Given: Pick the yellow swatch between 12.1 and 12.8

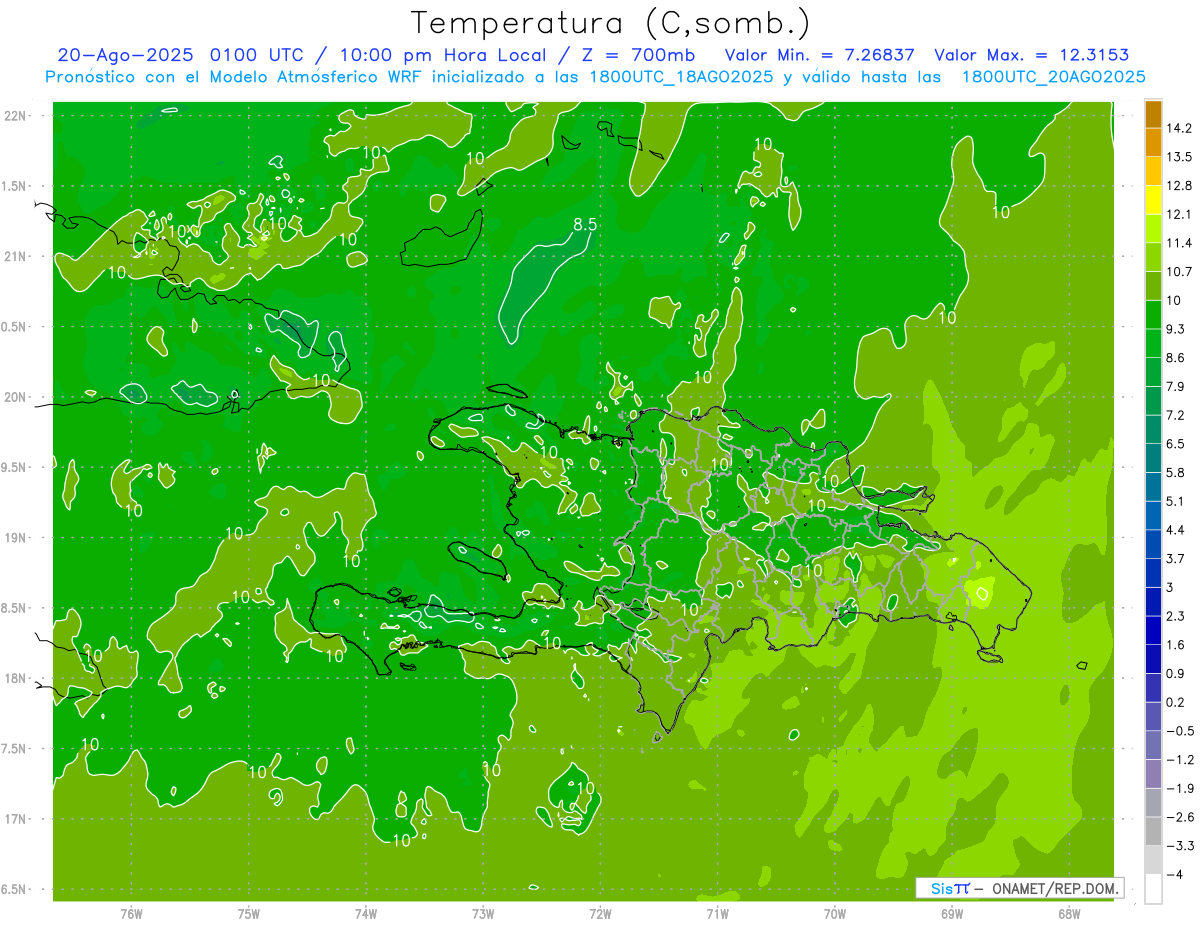Looking at the screenshot, I should click(x=1153, y=200).
